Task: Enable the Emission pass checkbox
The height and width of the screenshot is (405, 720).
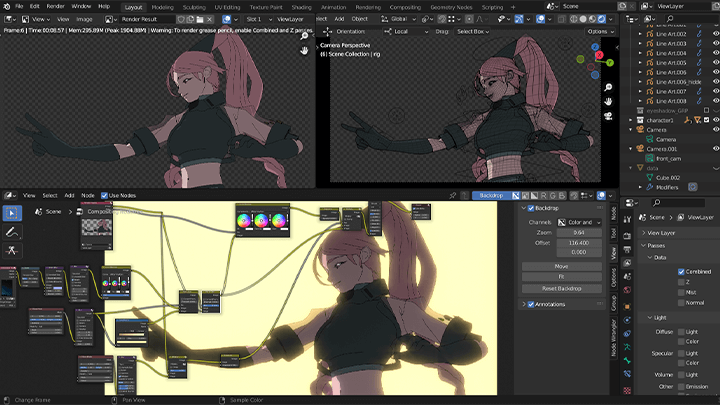Action: [x=681, y=387]
